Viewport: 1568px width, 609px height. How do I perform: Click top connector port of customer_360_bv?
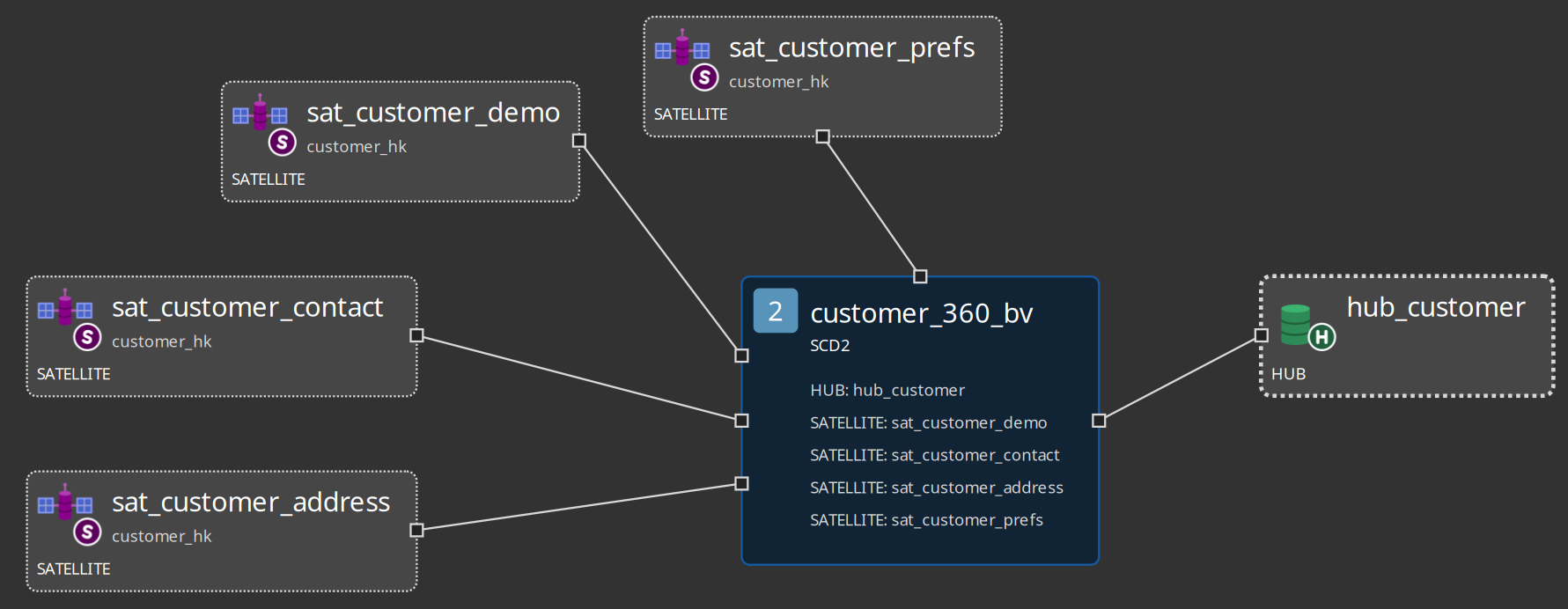[921, 276]
